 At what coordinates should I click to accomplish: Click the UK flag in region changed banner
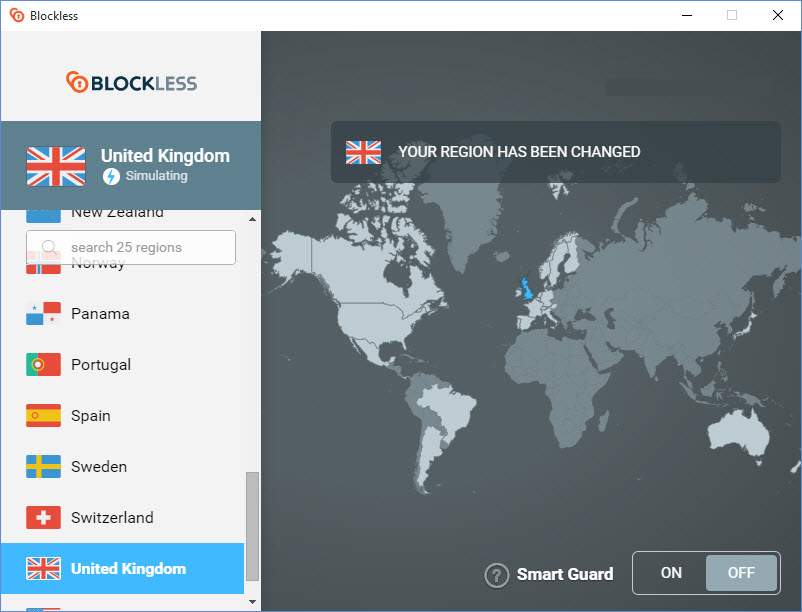point(363,152)
